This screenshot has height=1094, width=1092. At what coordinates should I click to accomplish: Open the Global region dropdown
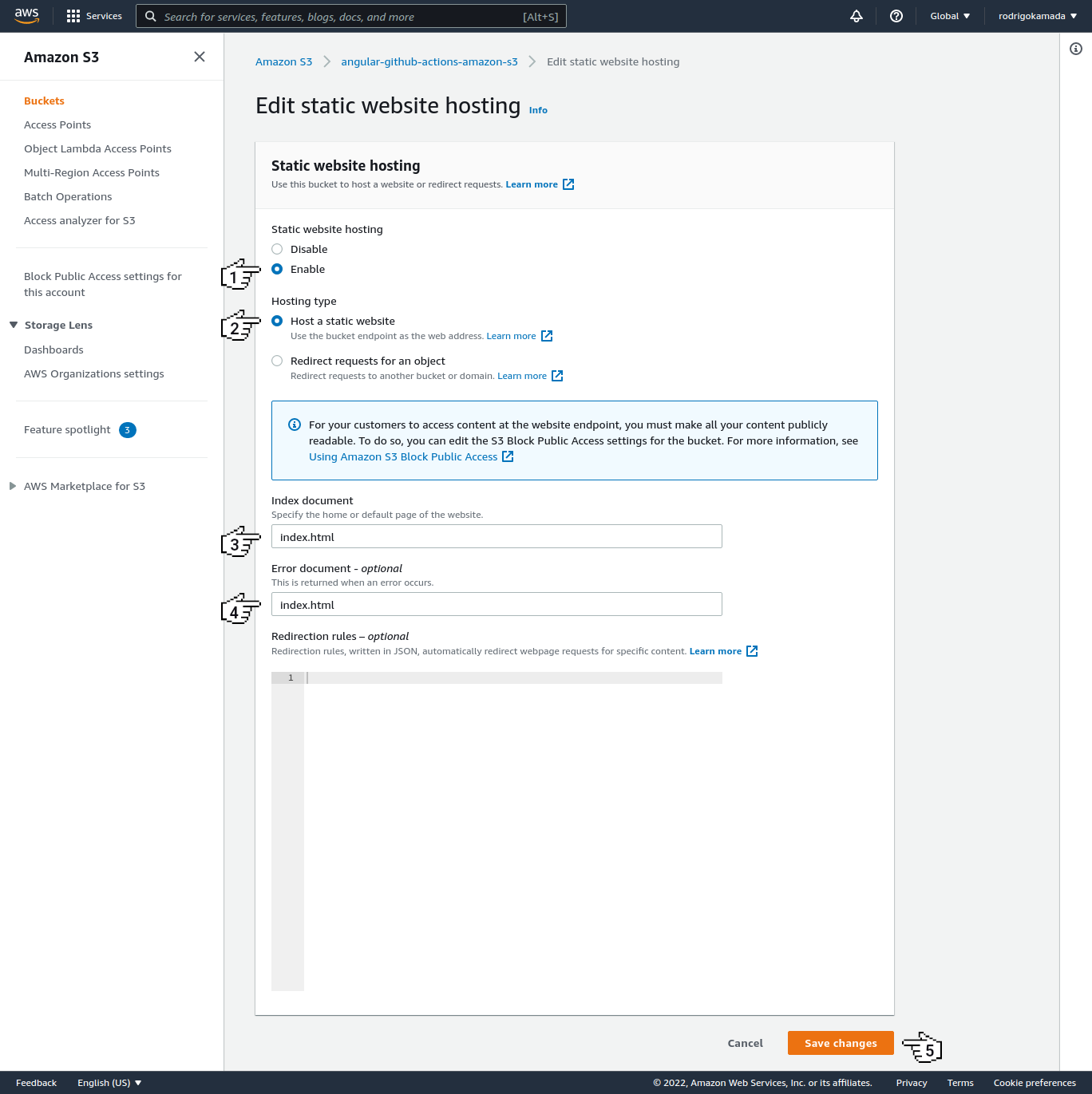(x=949, y=16)
